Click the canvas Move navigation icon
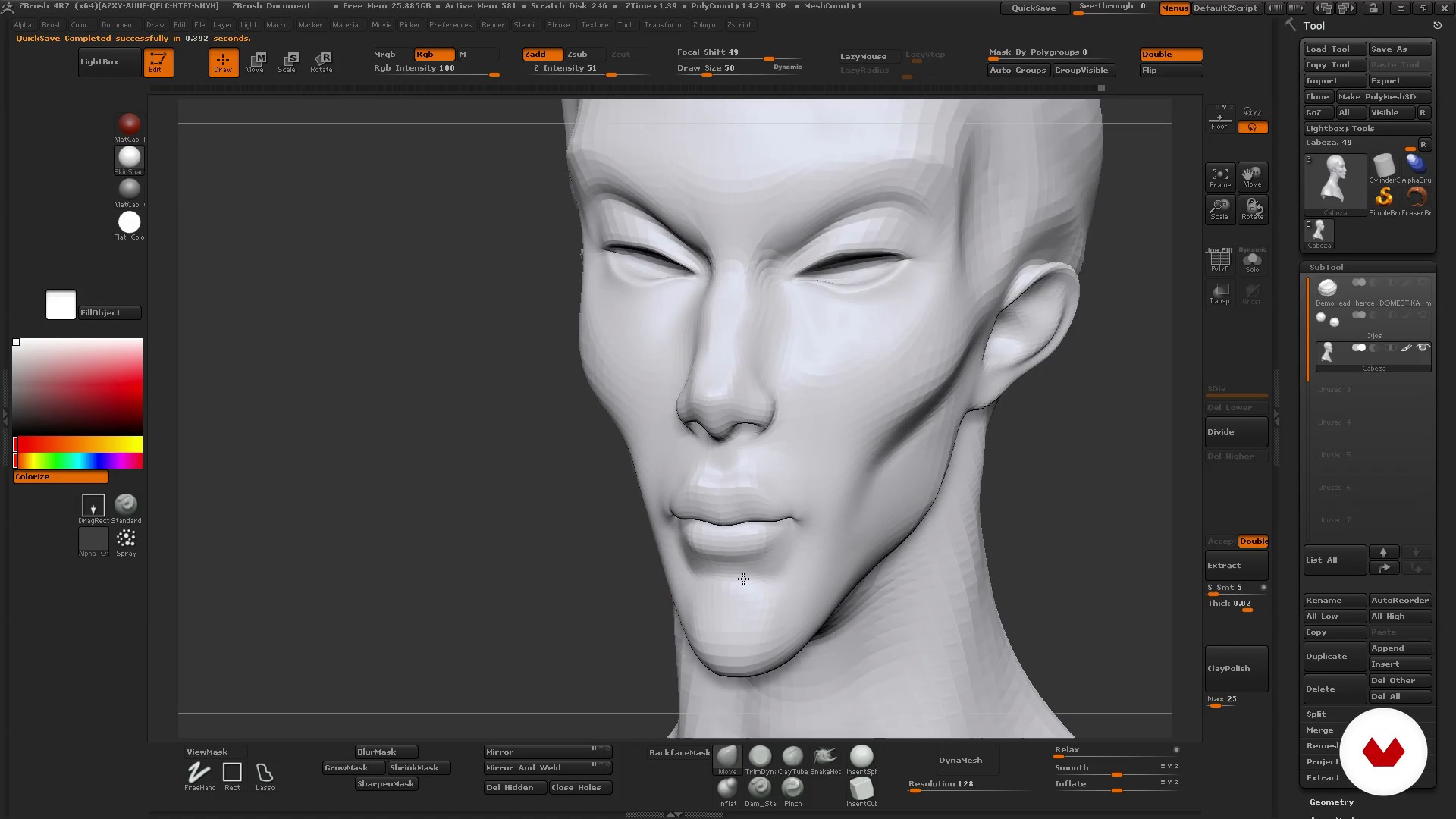Image resolution: width=1456 pixels, height=819 pixels. (x=1252, y=177)
